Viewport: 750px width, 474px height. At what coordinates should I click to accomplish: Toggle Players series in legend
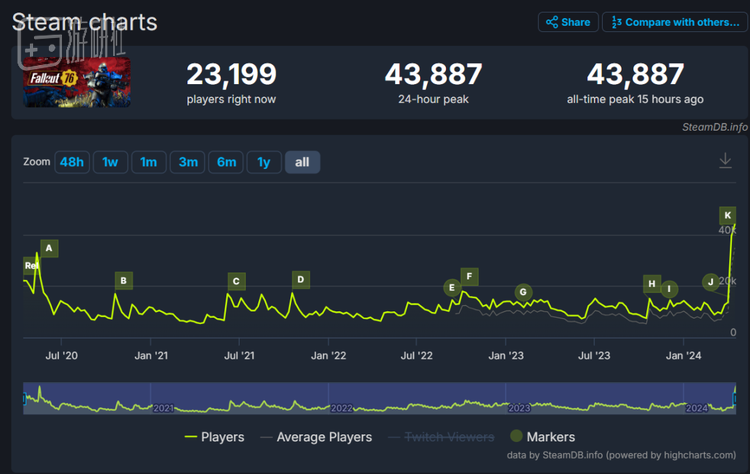tap(214, 437)
